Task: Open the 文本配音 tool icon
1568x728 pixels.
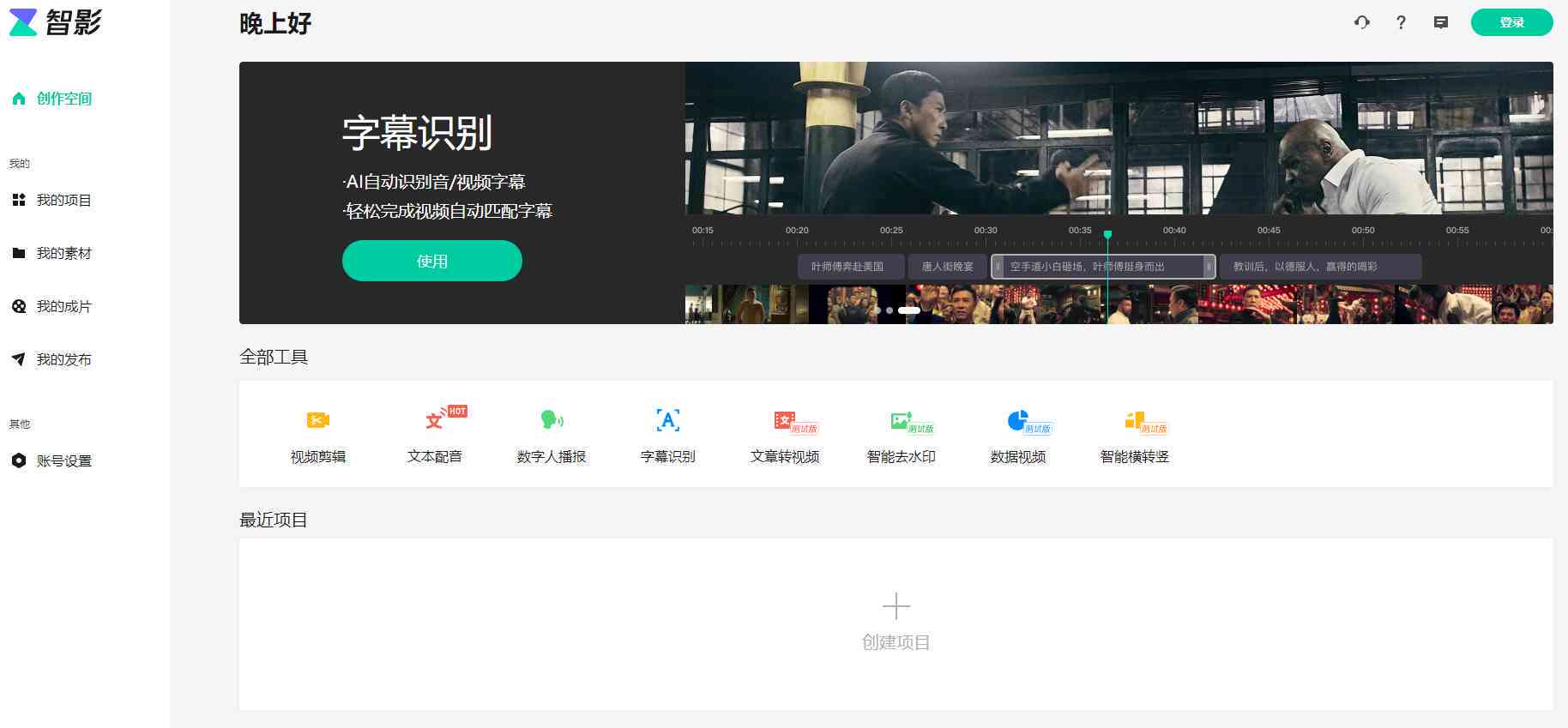Action: (435, 420)
